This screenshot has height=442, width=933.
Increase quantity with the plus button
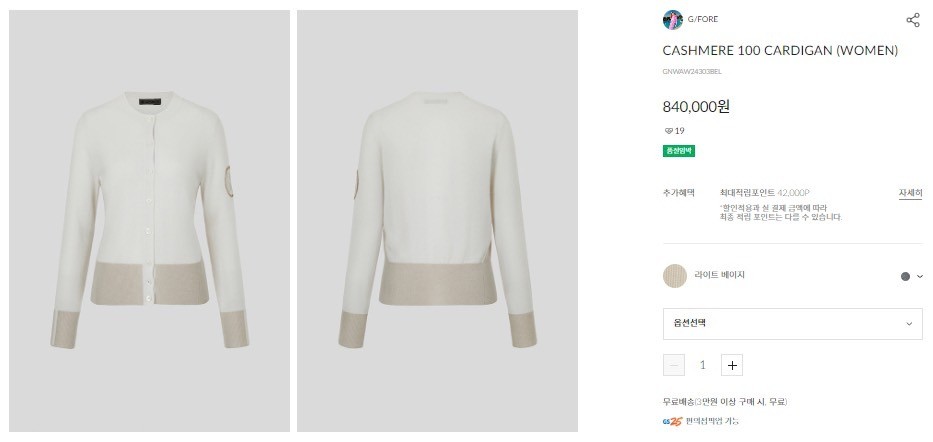(732, 365)
